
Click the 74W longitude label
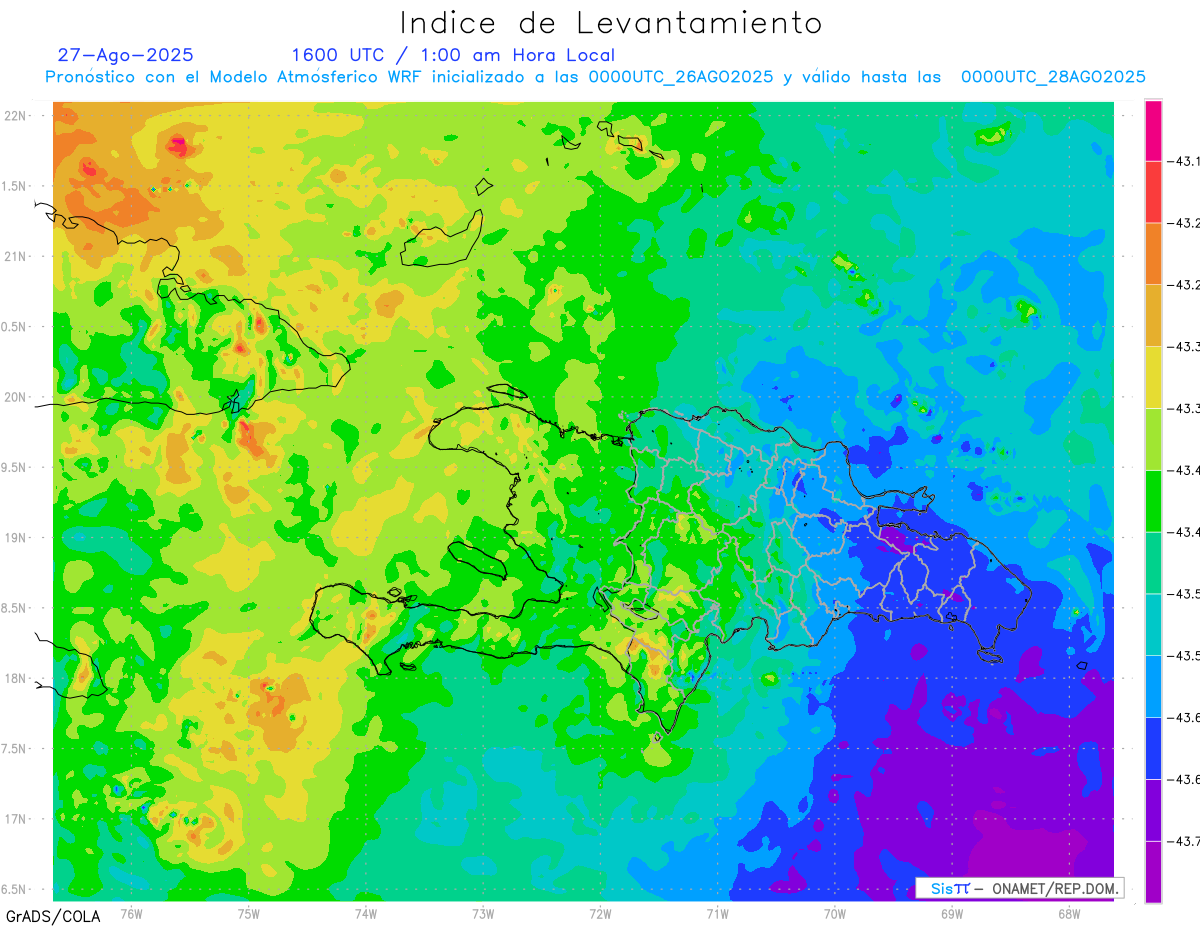click(366, 913)
